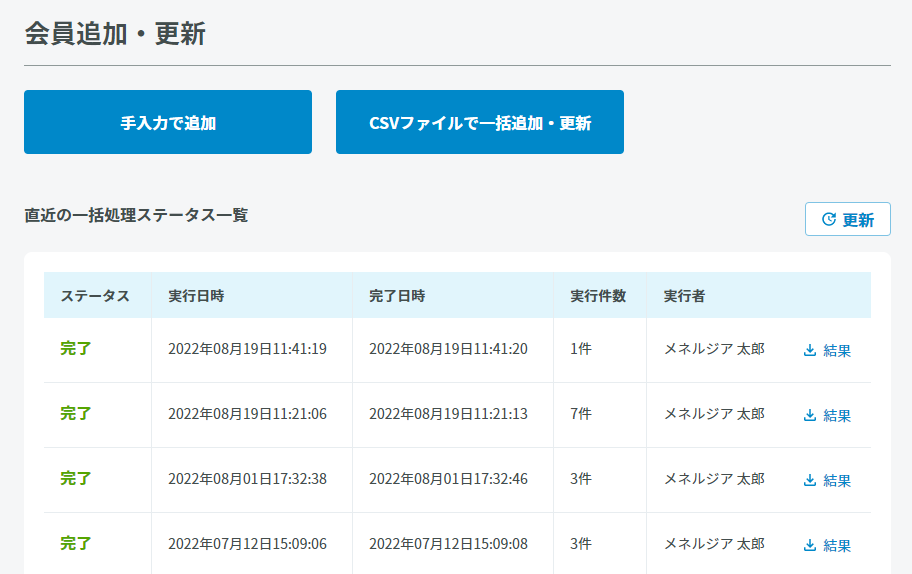Select the 実行者 column header
The image size is (912, 574).
pyautogui.click(x=685, y=296)
